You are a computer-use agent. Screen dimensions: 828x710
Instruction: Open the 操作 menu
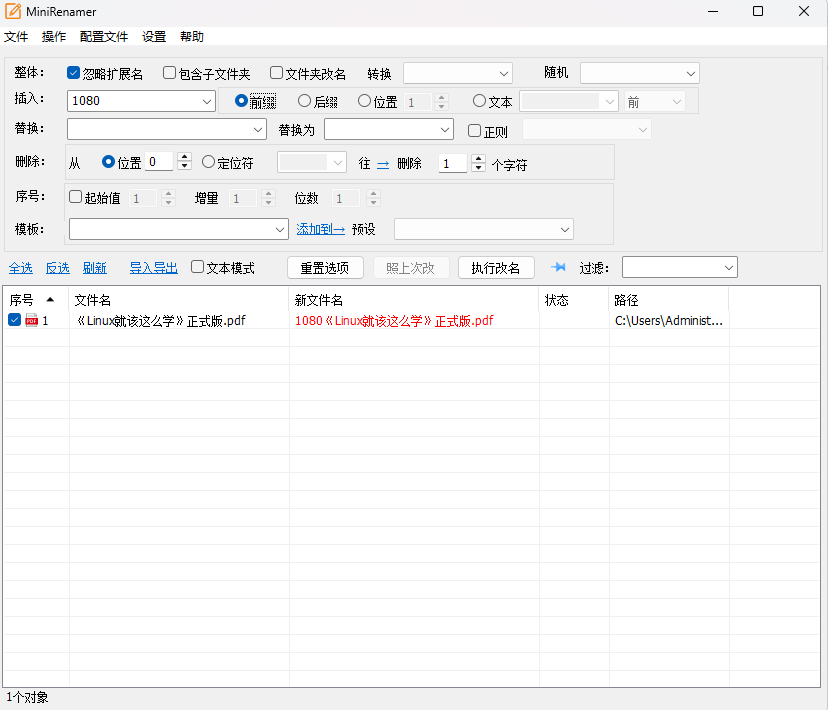click(53, 36)
